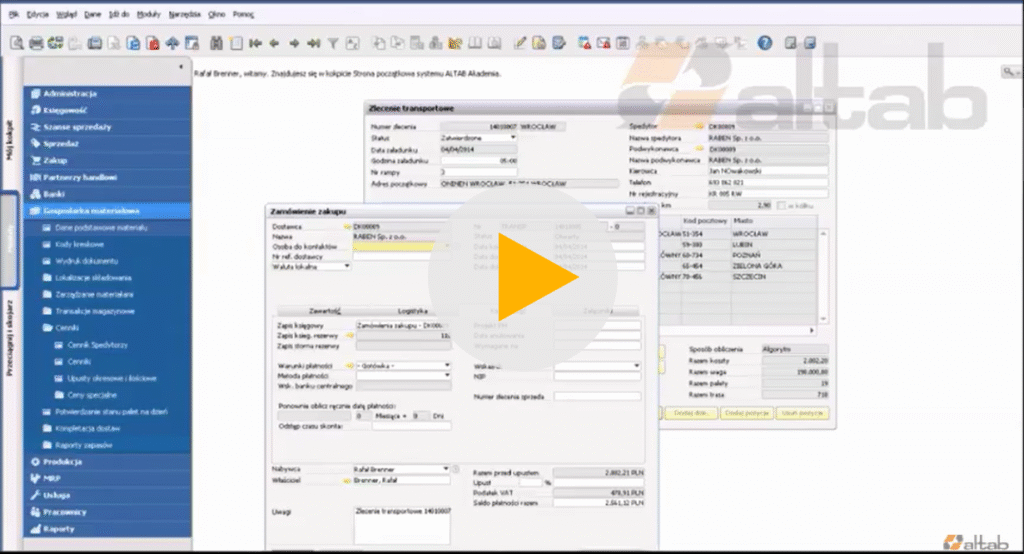Click the blue upload arrow toolbar icon
This screenshot has height=554, width=1024.
tap(172, 43)
